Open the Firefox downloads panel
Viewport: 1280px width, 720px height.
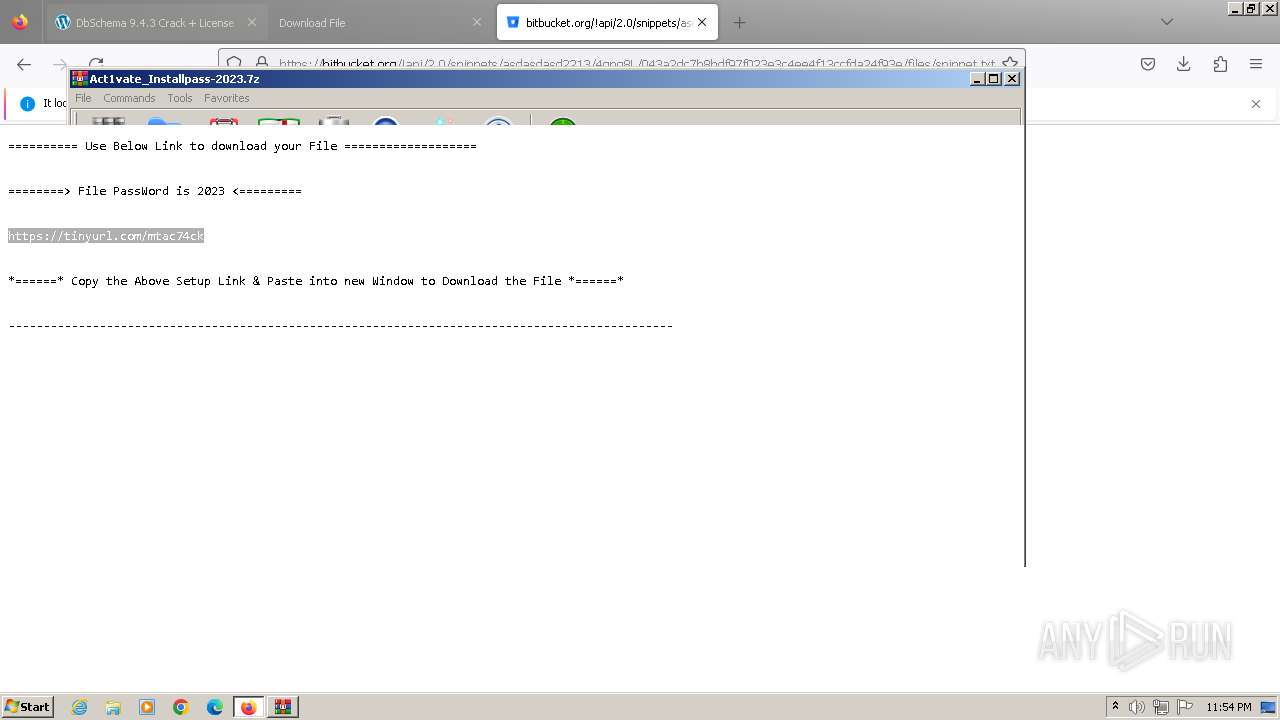(x=1184, y=64)
